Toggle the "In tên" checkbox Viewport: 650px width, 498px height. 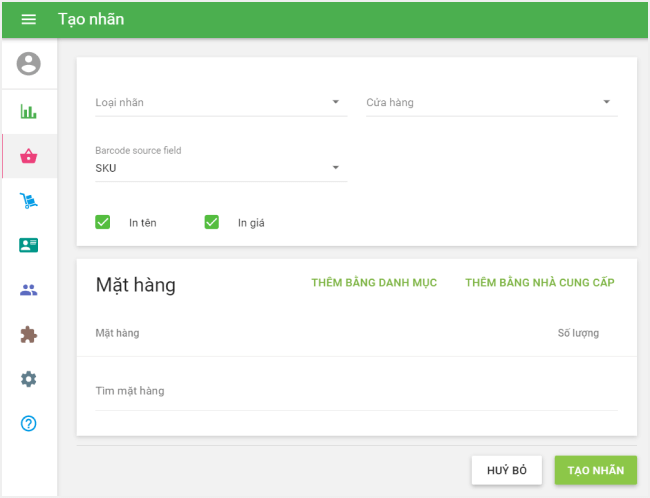point(102,222)
